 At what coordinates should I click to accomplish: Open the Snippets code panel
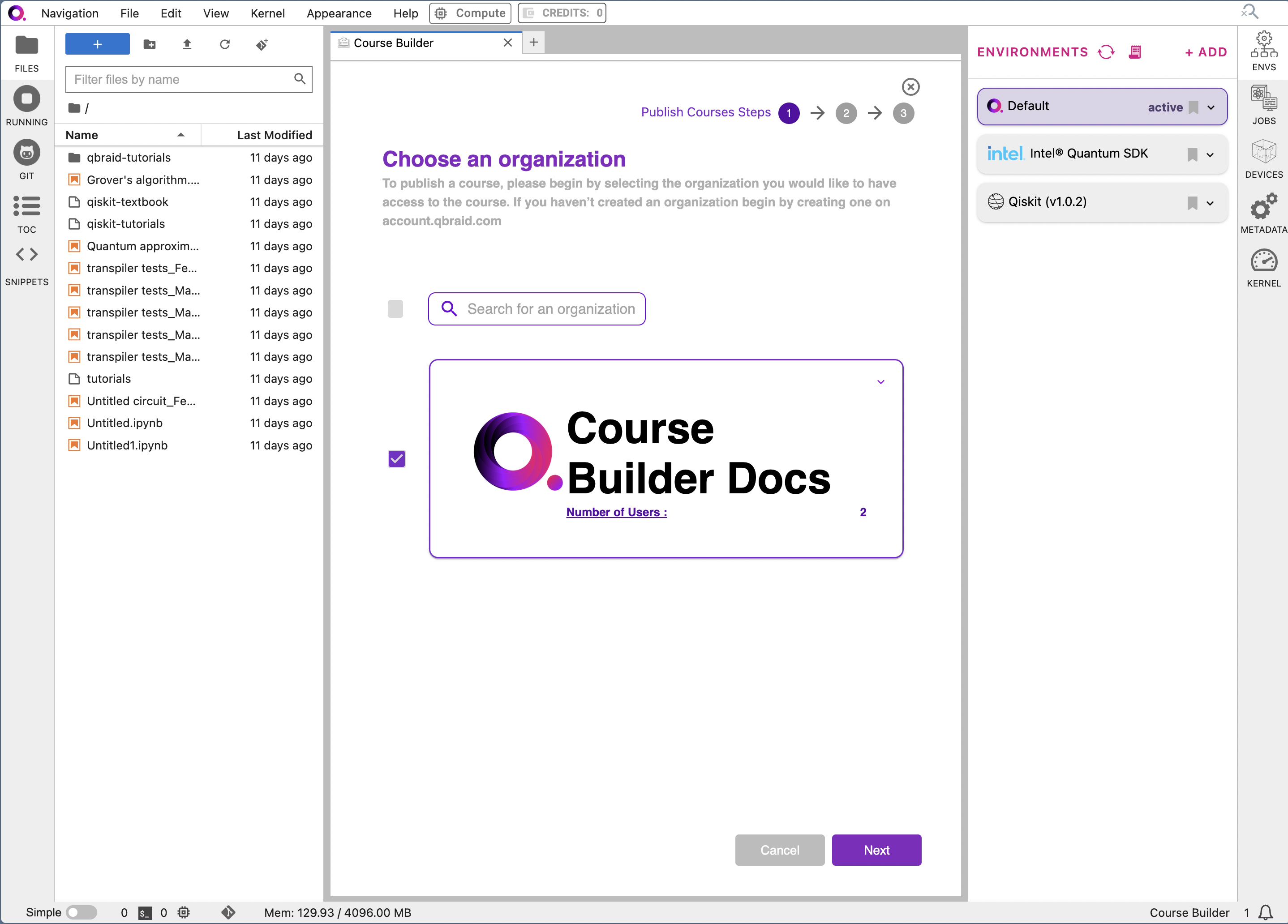click(27, 265)
